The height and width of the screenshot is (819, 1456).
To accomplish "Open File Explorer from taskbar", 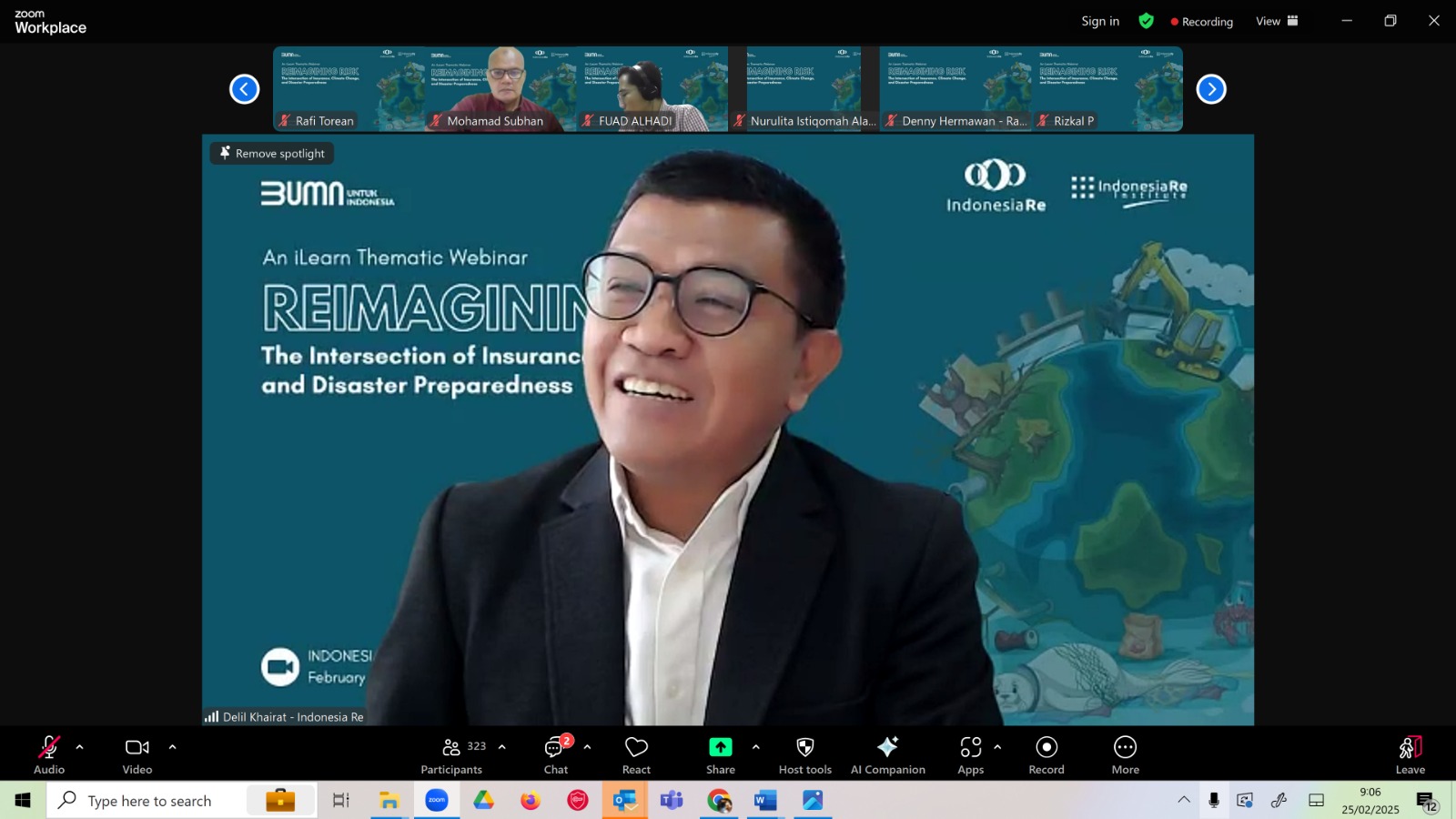I will point(389,801).
